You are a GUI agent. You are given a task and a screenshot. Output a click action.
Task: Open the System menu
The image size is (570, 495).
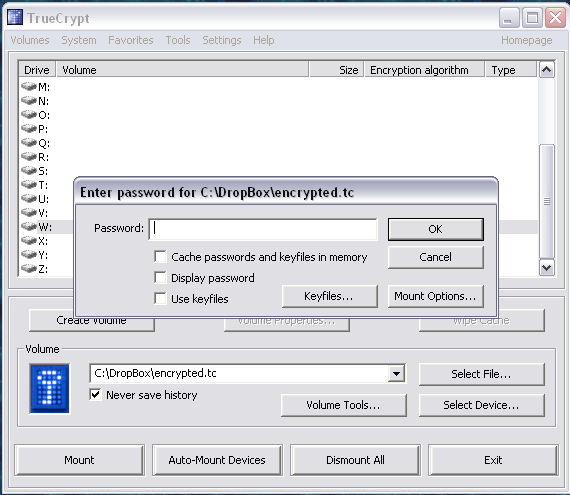click(79, 40)
